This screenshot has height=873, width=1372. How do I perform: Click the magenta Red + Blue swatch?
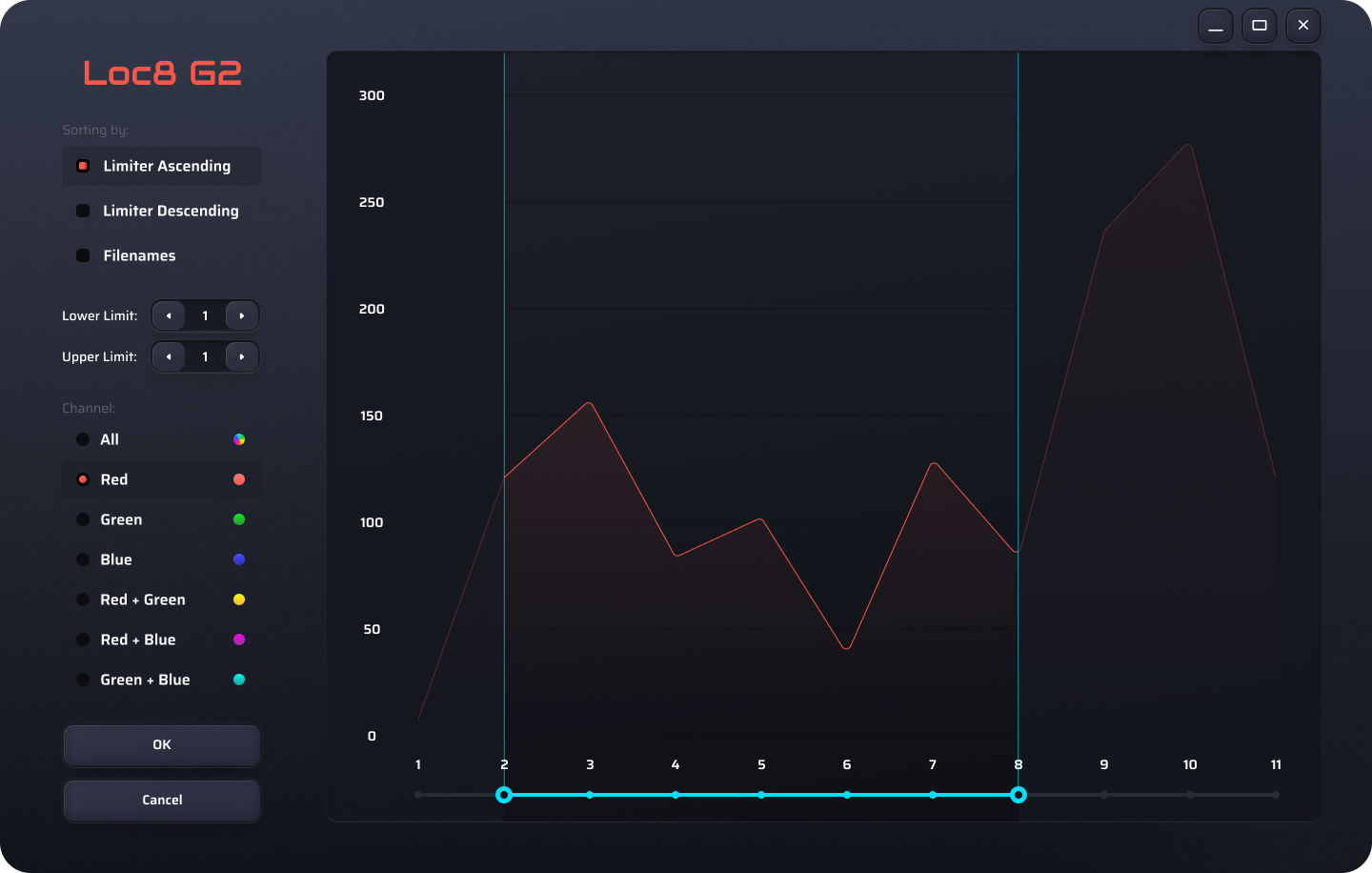pyautogui.click(x=239, y=640)
